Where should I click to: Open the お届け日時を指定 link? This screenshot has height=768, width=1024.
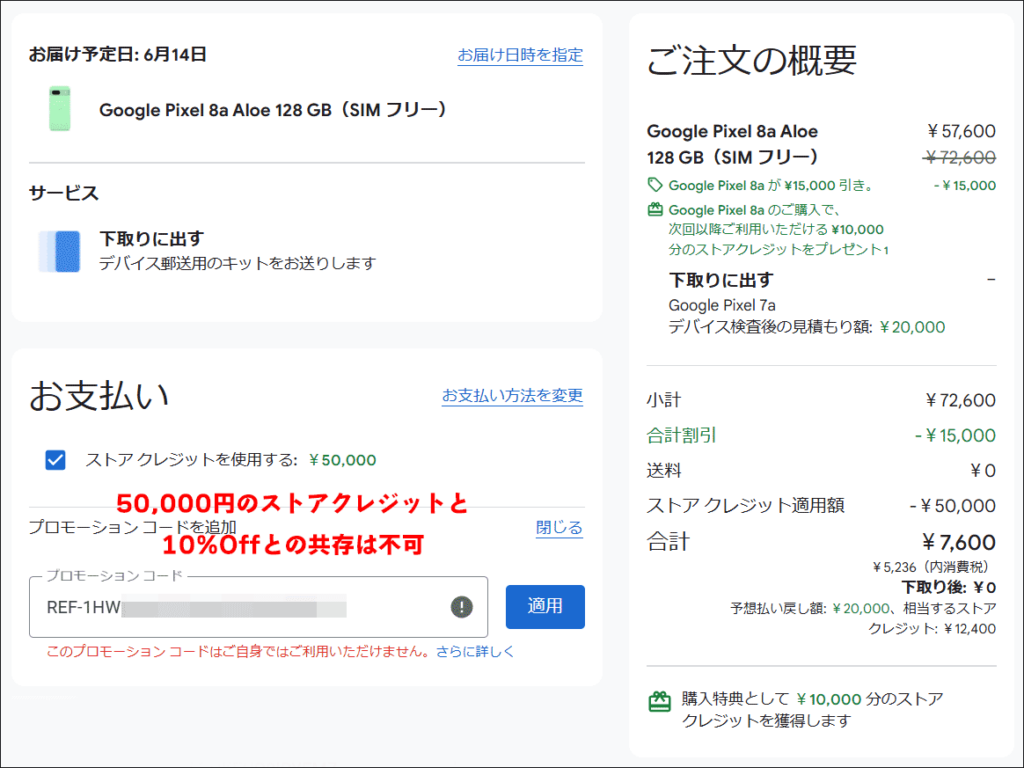click(520, 55)
